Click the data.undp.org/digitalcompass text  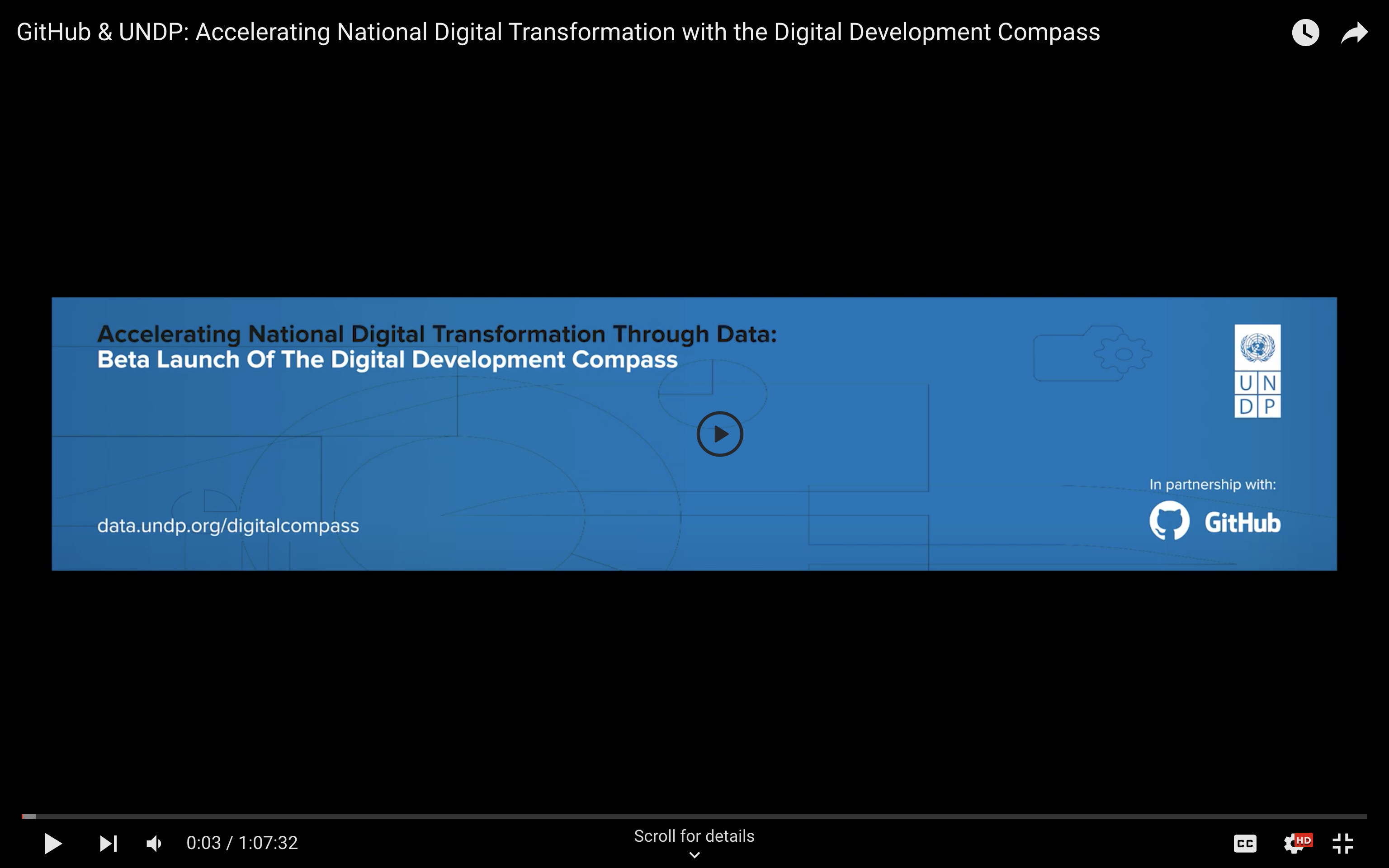pyautogui.click(x=228, y=526)
